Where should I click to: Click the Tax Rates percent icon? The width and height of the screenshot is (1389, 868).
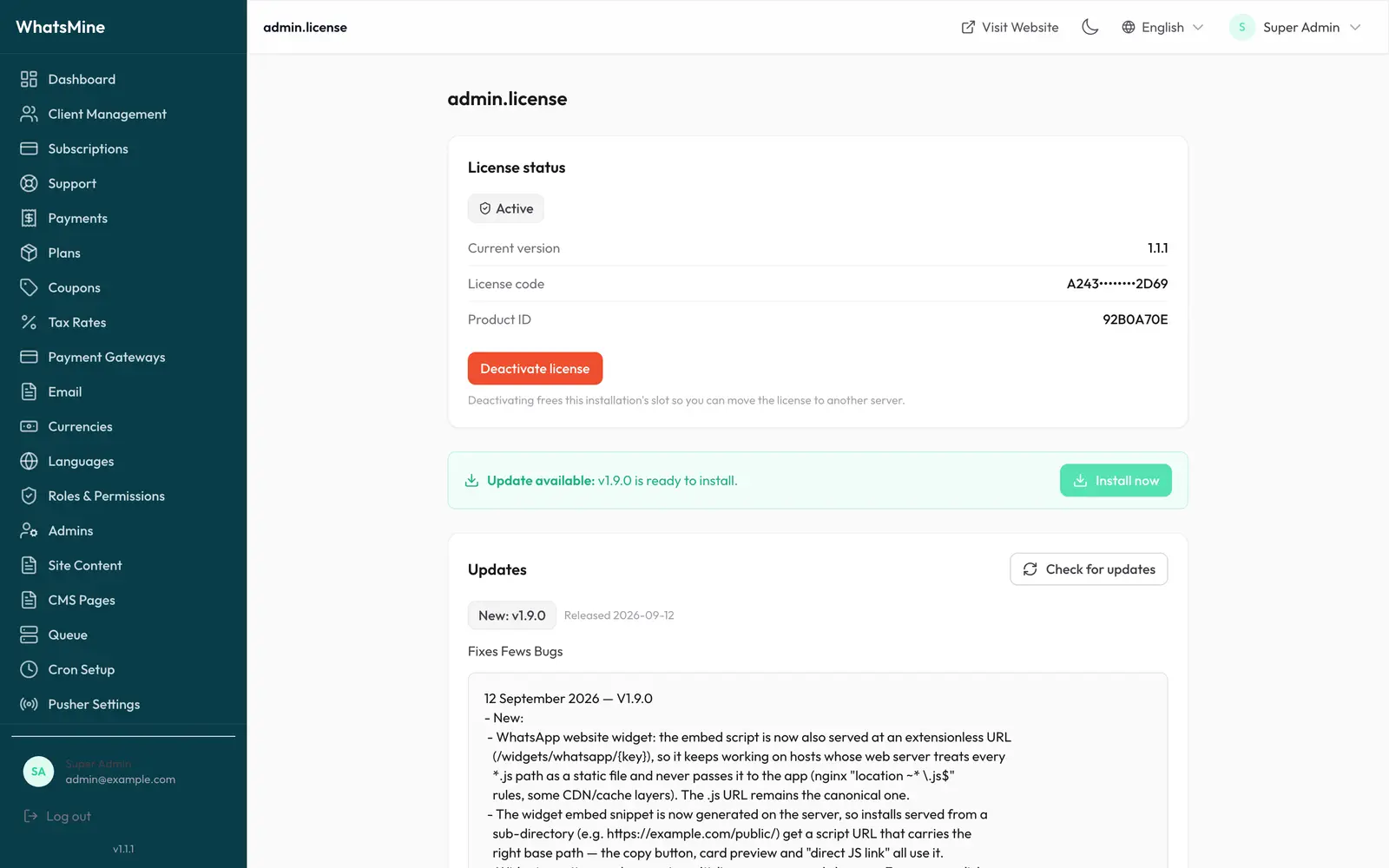[x=29, y=322]
